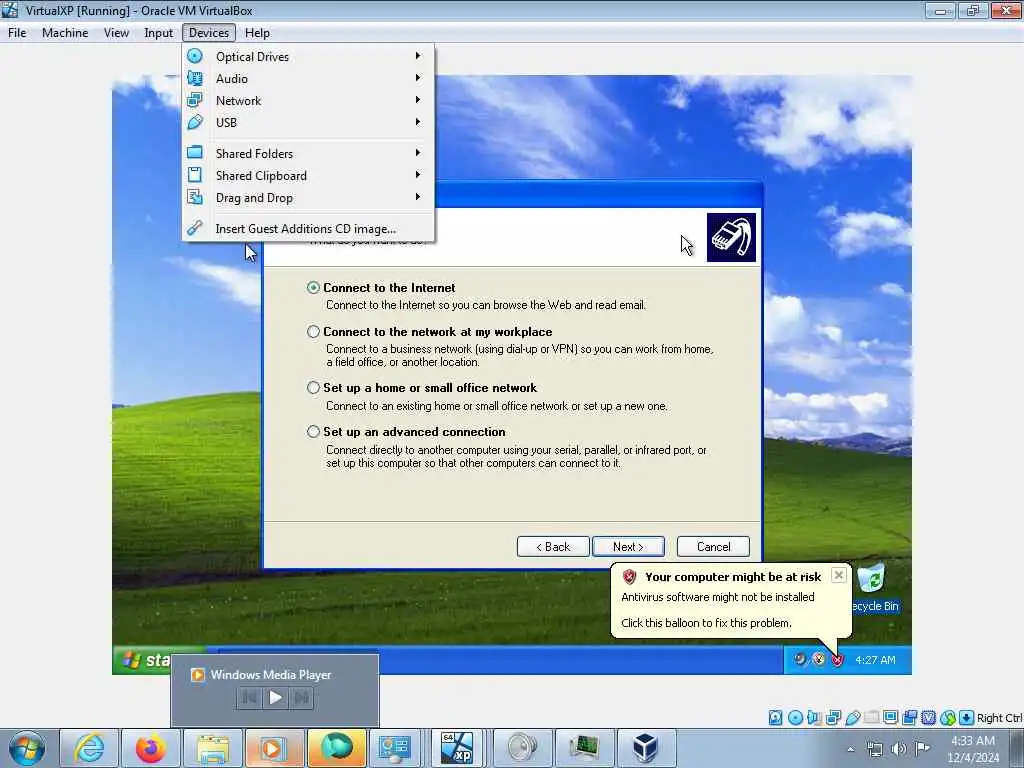
Task: Close the security warning balloon
Action: pyautogui.click(x=839, y=575)
